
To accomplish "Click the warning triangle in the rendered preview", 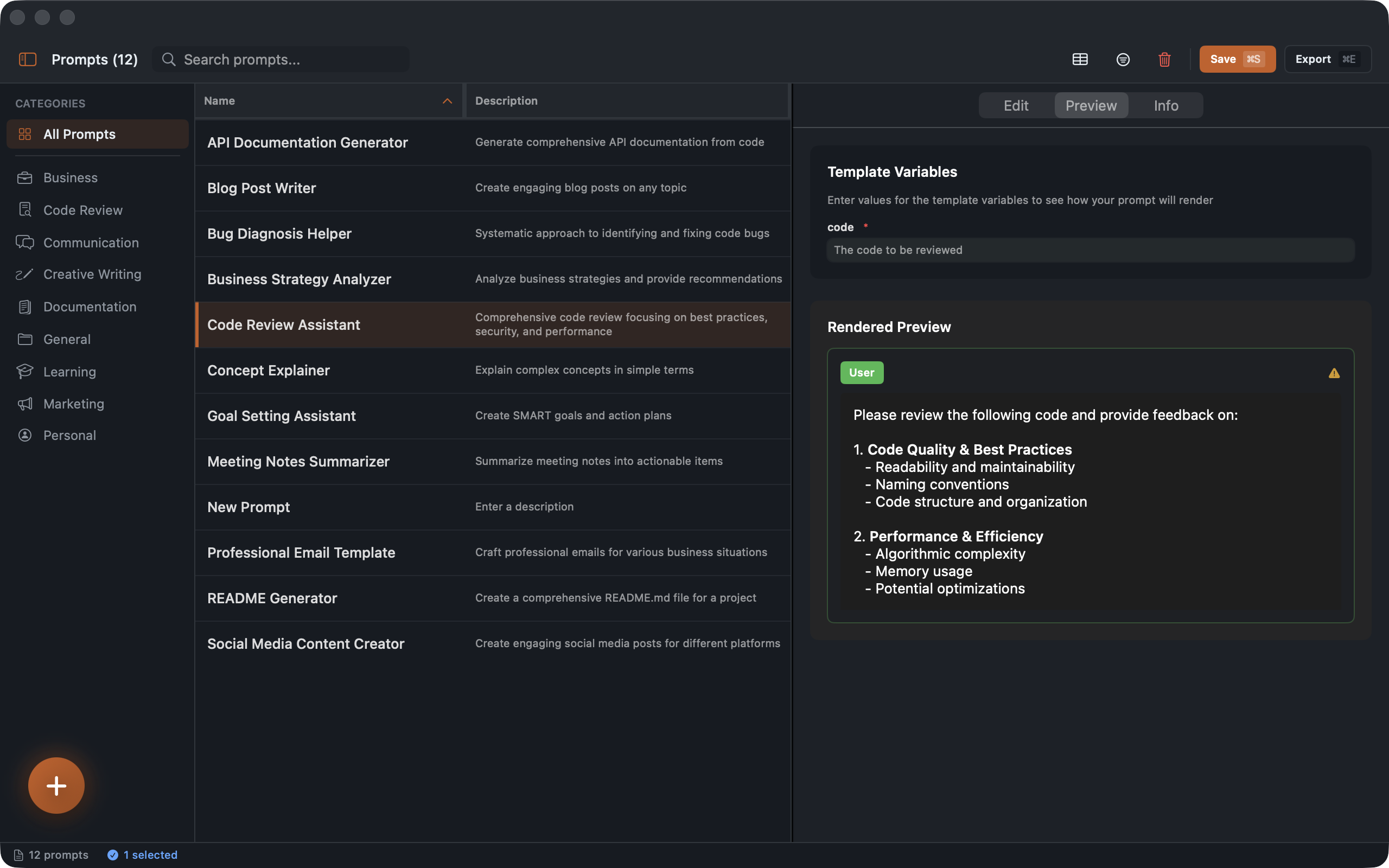I will 1334,373.
